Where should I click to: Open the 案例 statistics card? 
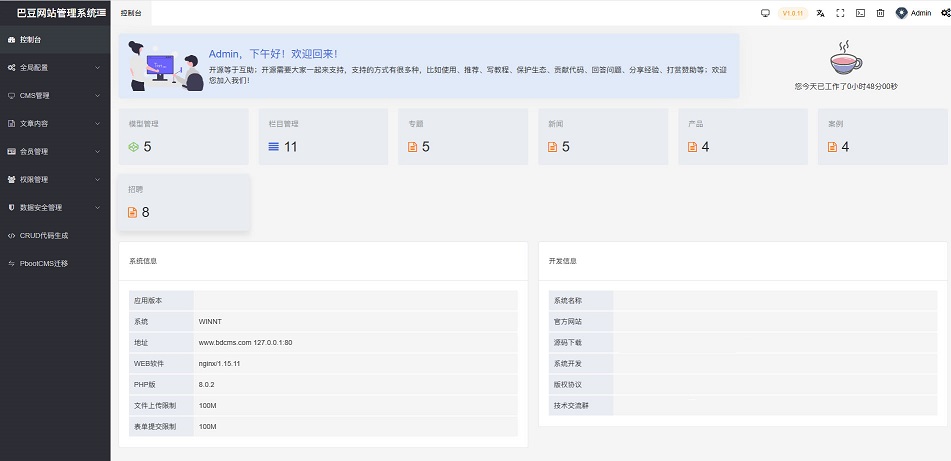click(882, 136)
